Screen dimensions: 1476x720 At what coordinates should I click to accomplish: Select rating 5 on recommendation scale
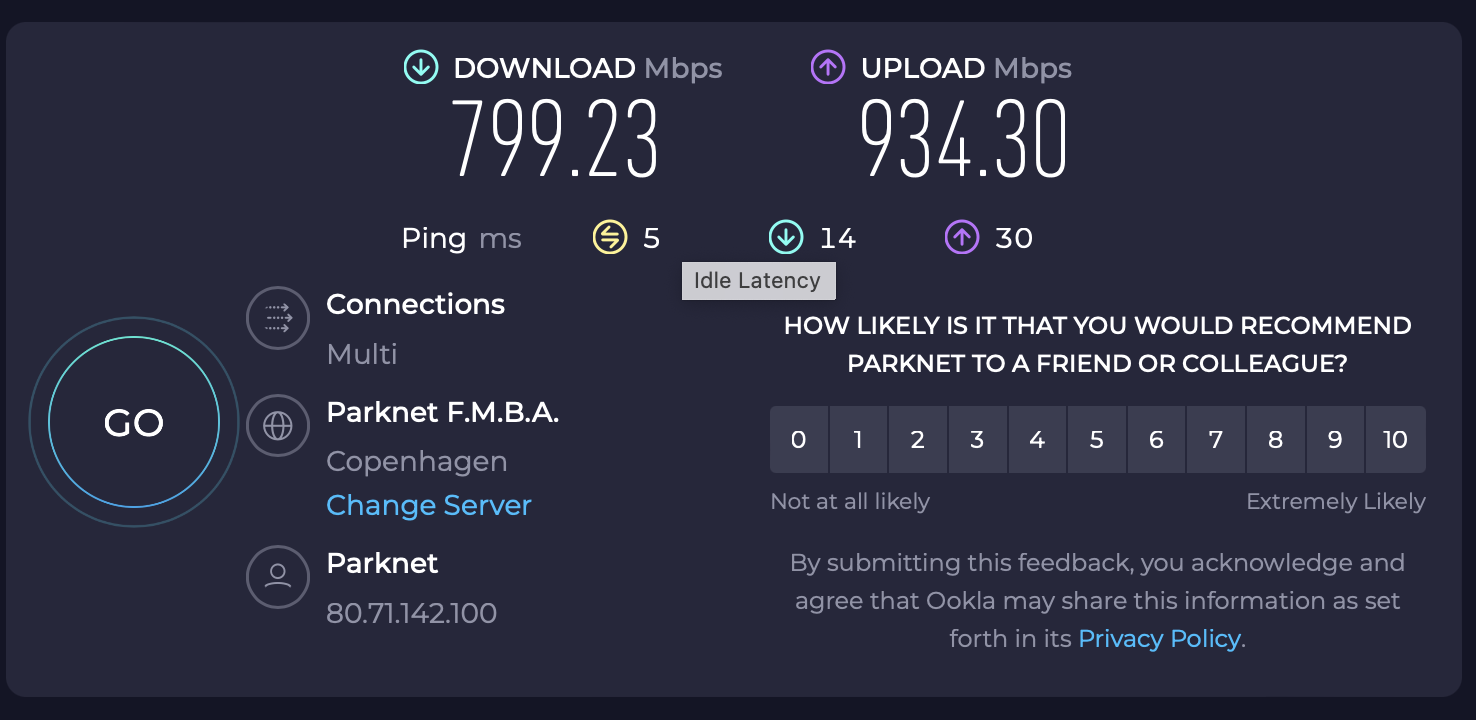1096,440
